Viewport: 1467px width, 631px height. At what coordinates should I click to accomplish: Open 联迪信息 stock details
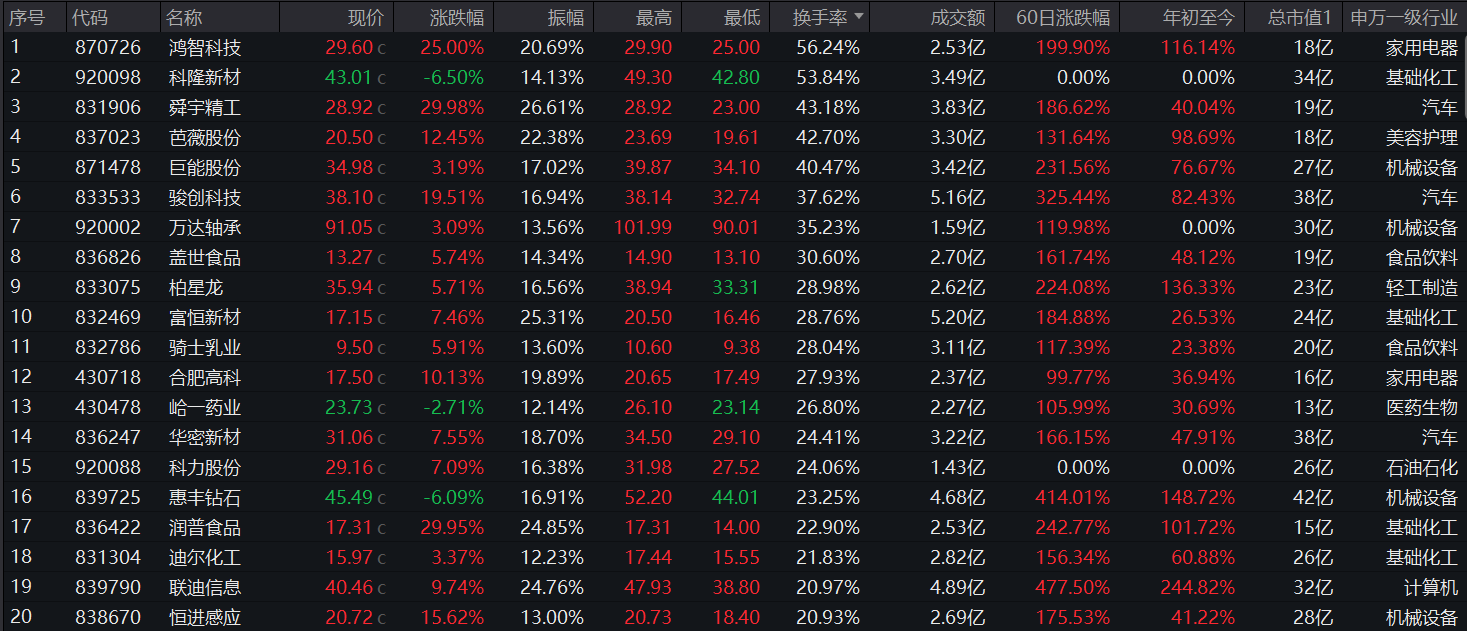(205, 587)
